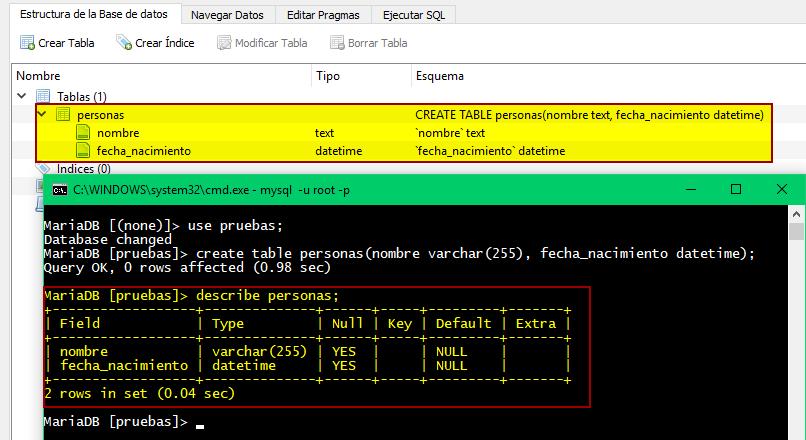Click the personas table icon
The height and width of the screenshot is (440, 806).
tap(63, 114)
